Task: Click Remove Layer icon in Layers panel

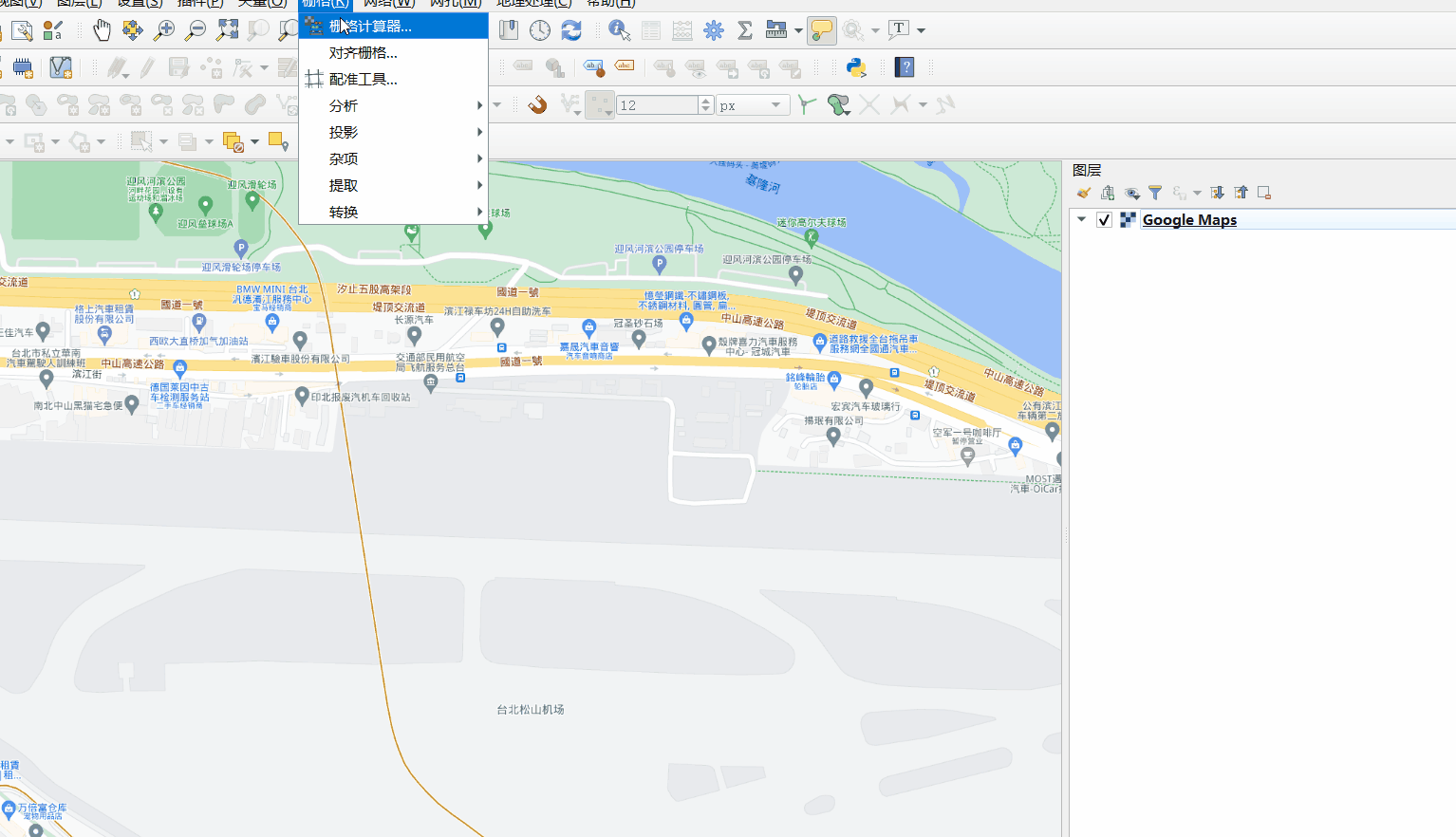Action: pos(1264,193)
